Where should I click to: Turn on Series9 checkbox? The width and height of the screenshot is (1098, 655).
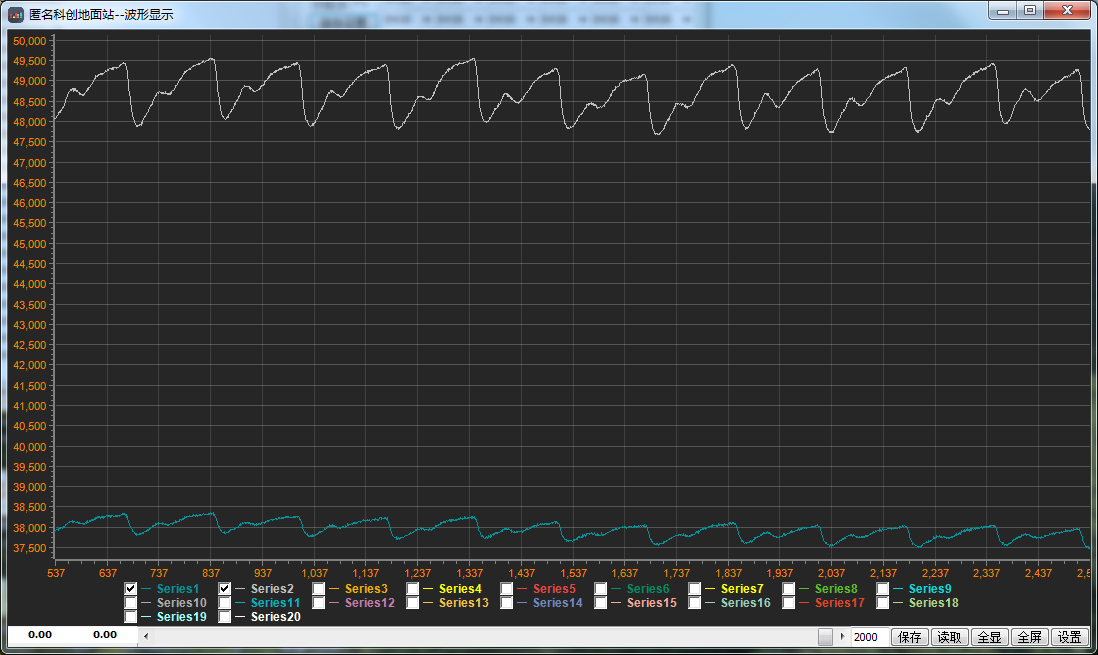coord(882,588)
